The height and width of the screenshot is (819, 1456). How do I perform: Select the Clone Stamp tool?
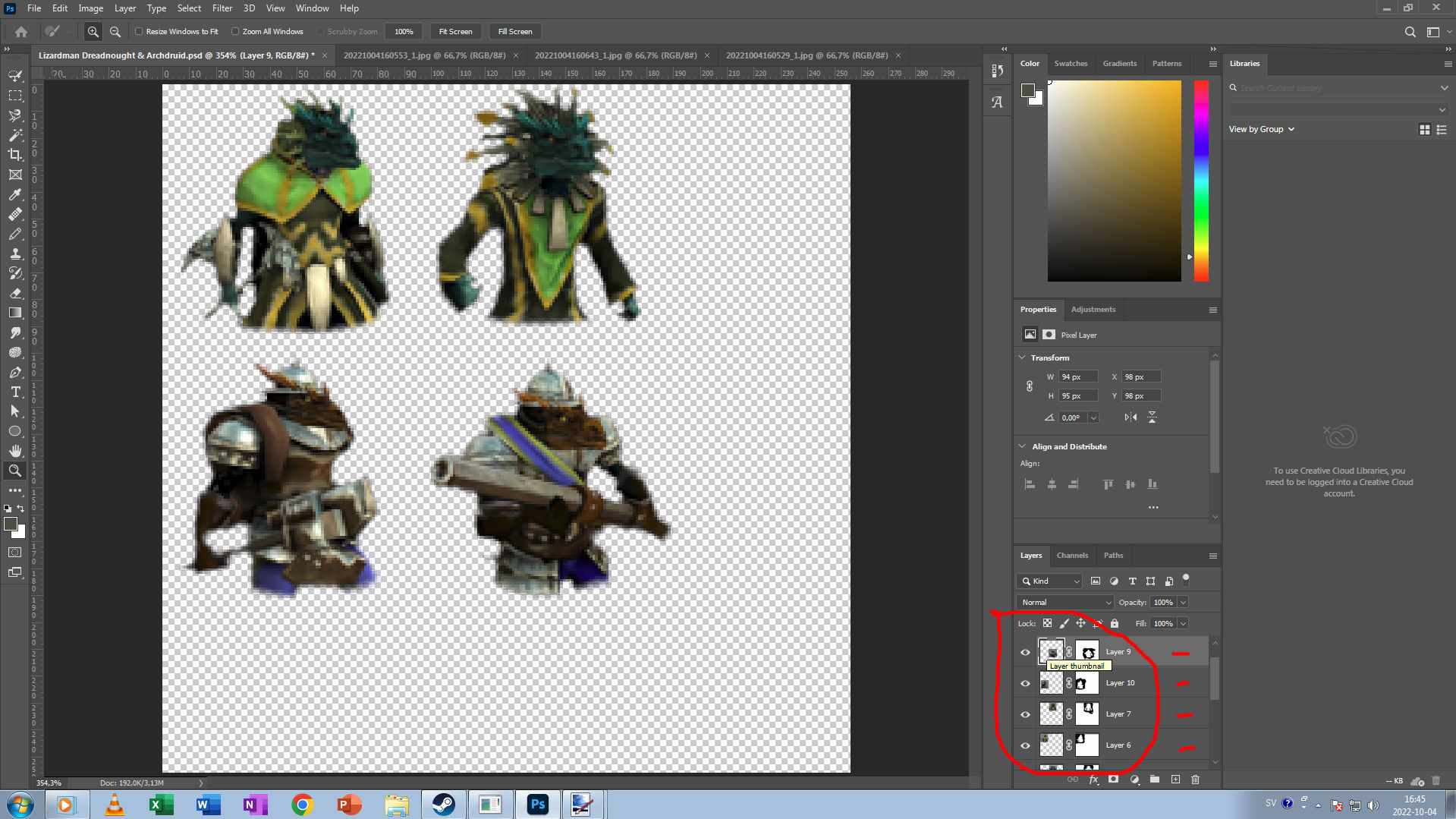pyautogui.click(x=15, y=254)
